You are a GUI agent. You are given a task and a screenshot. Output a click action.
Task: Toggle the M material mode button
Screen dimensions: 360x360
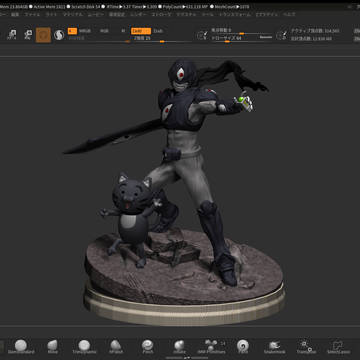pyautogui.click(x=123, y=31)
